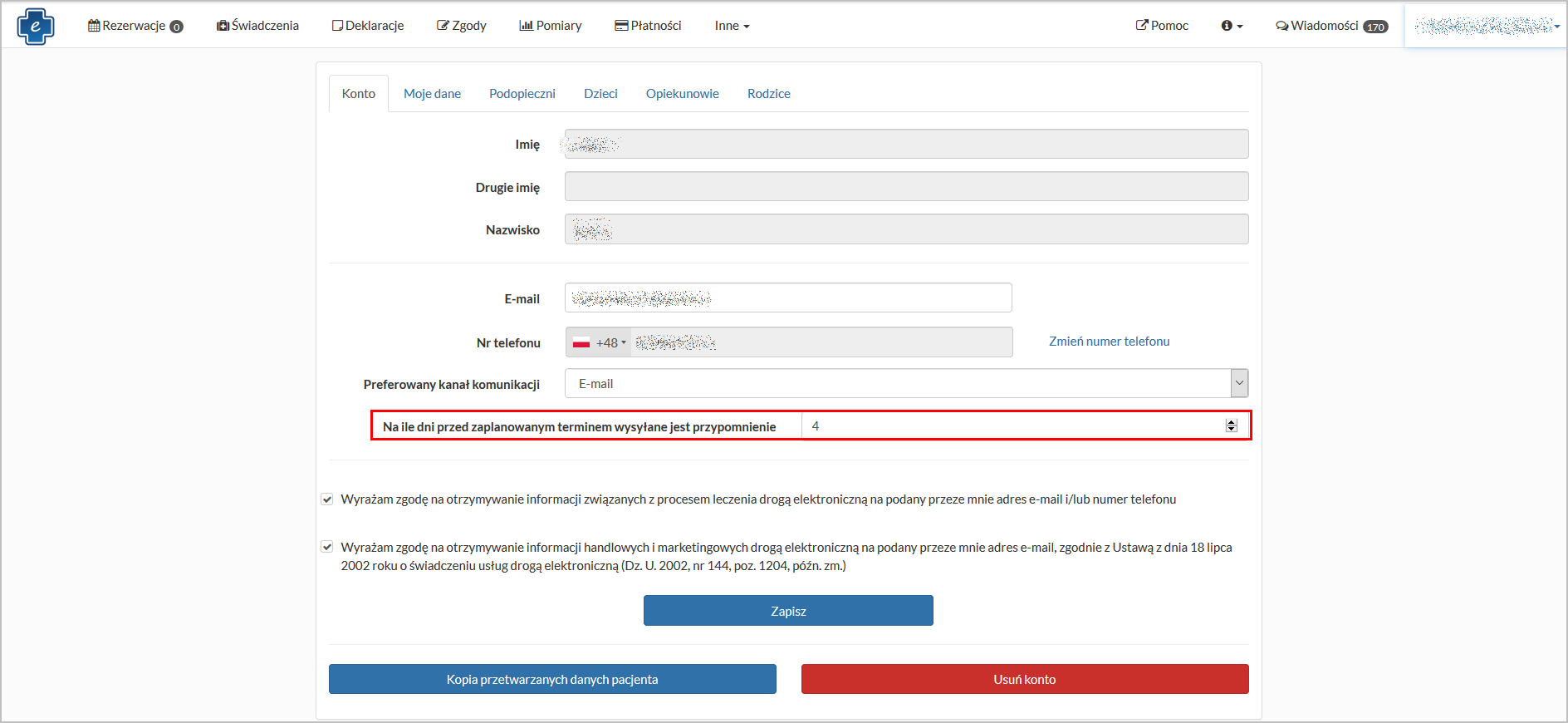Image resolution: width=1568 pixels, height=723 pixels.
Task: Uncheck the marketing information consent checkbox
Action: point(327,547)
